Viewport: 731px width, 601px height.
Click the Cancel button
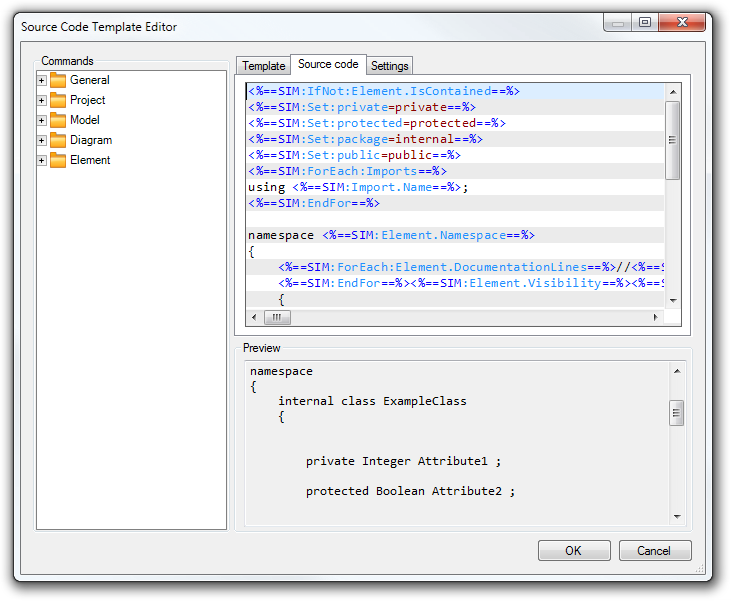(655, 551)
